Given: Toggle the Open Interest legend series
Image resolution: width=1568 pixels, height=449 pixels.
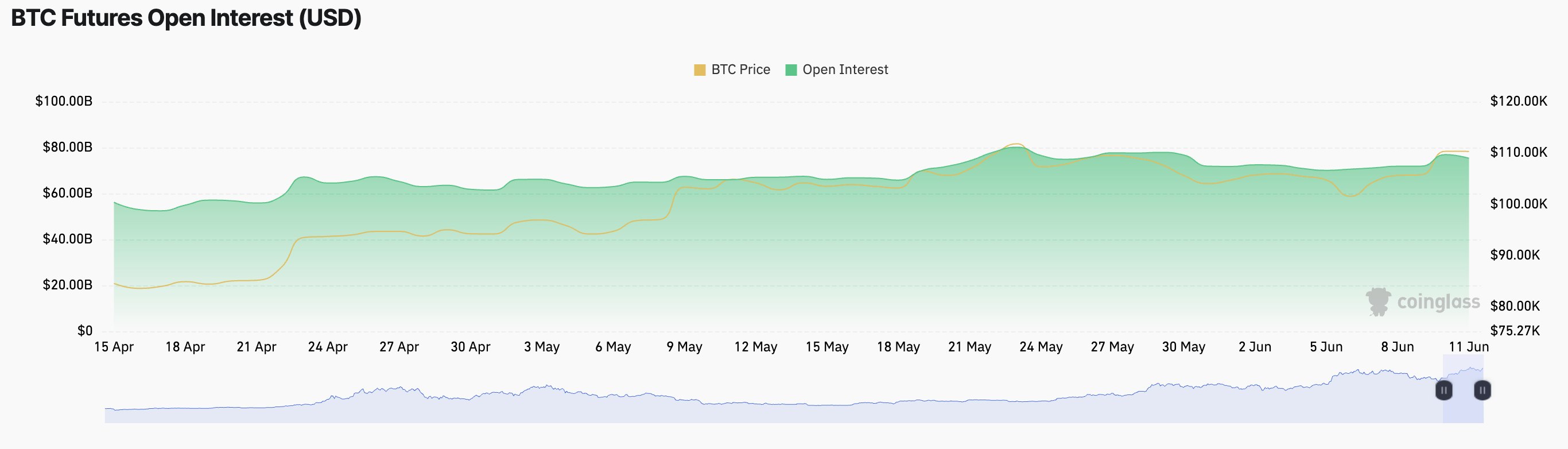Looking at the screenshot, I should click(x=845, y=69).
